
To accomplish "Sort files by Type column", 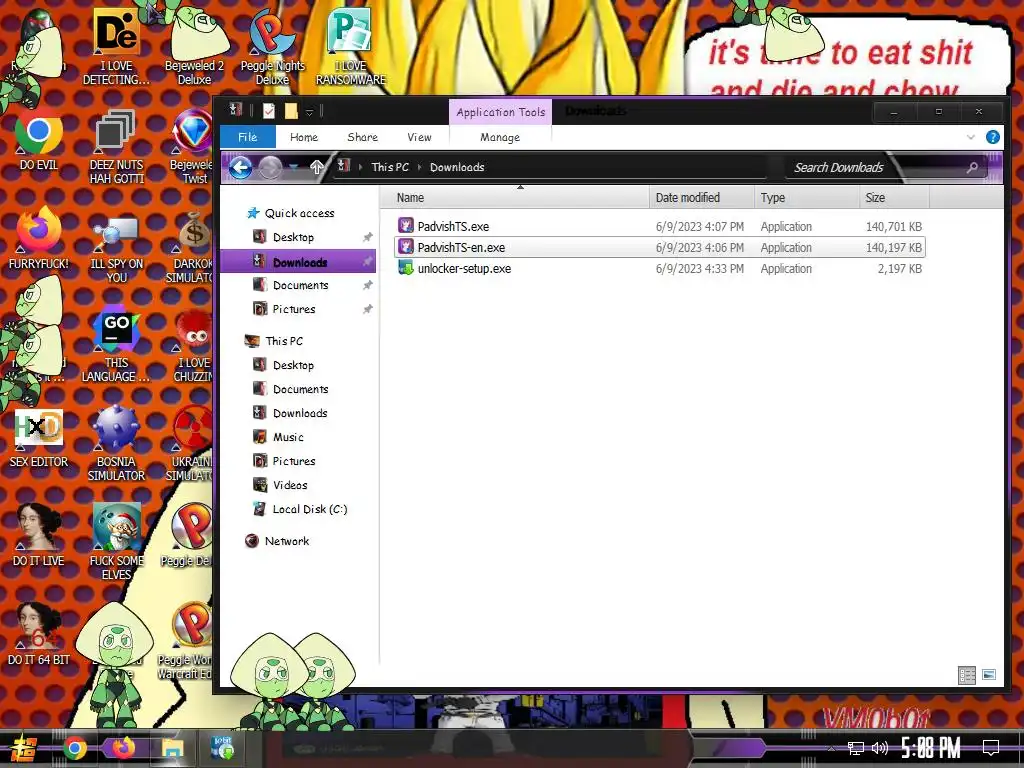I will coord(807,198).
